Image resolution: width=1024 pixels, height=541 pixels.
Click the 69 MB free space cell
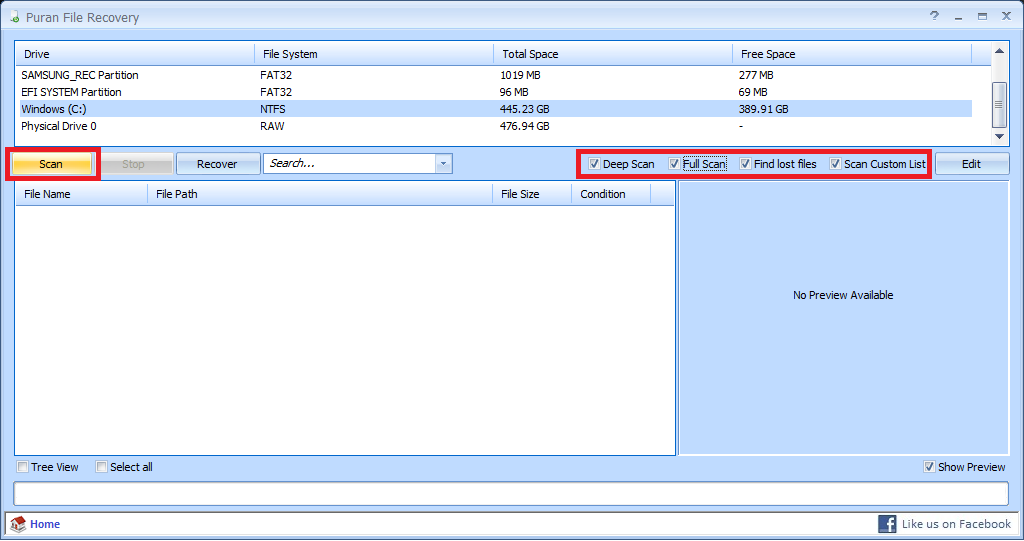pyautogui.click(x=753, y=92)
